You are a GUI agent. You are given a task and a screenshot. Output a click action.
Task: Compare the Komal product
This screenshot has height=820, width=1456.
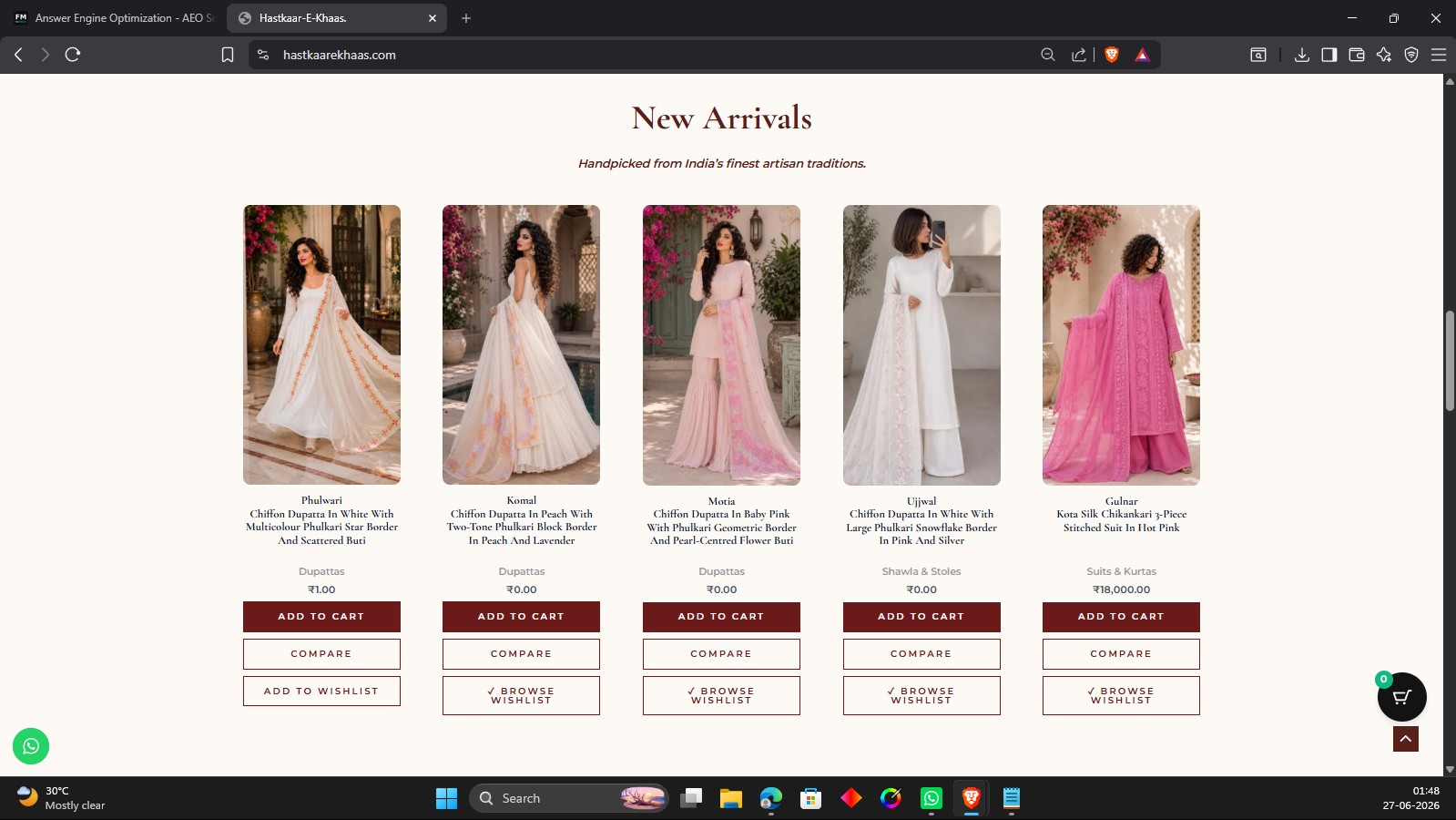521,654
